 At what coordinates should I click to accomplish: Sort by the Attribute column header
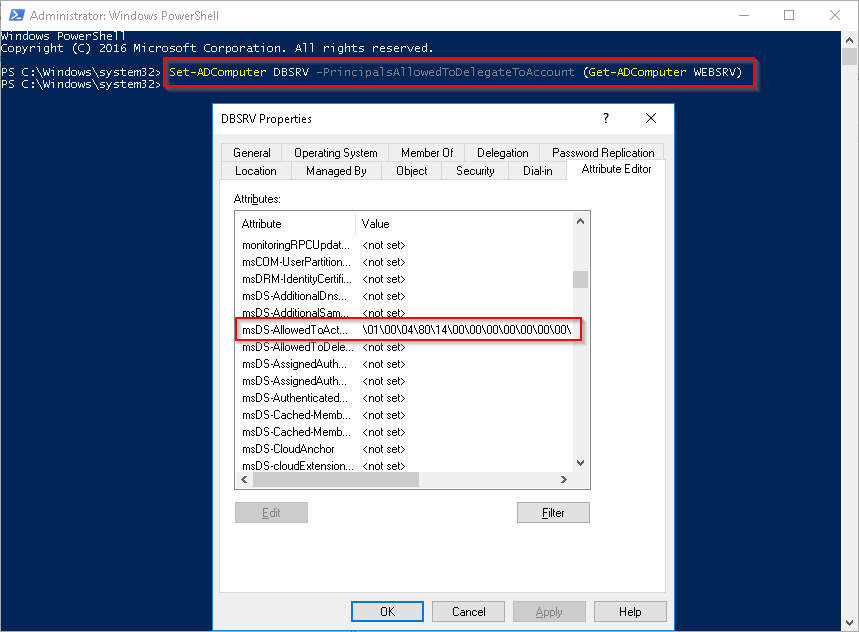pyautogui.click(x=295, y=224)
